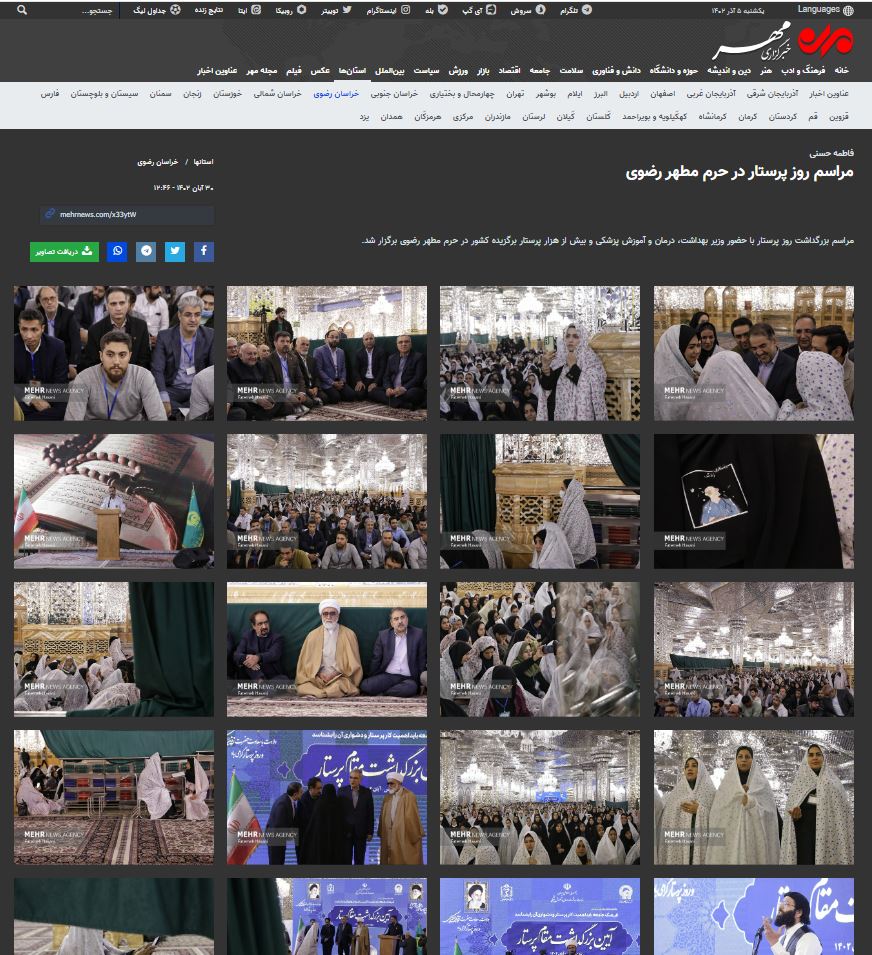The width and height of the screenshot is (872, 955).
Task: Click the date text یکشنبه ۵ آذر ۱۴۰۲
Action: pos(737,10)
